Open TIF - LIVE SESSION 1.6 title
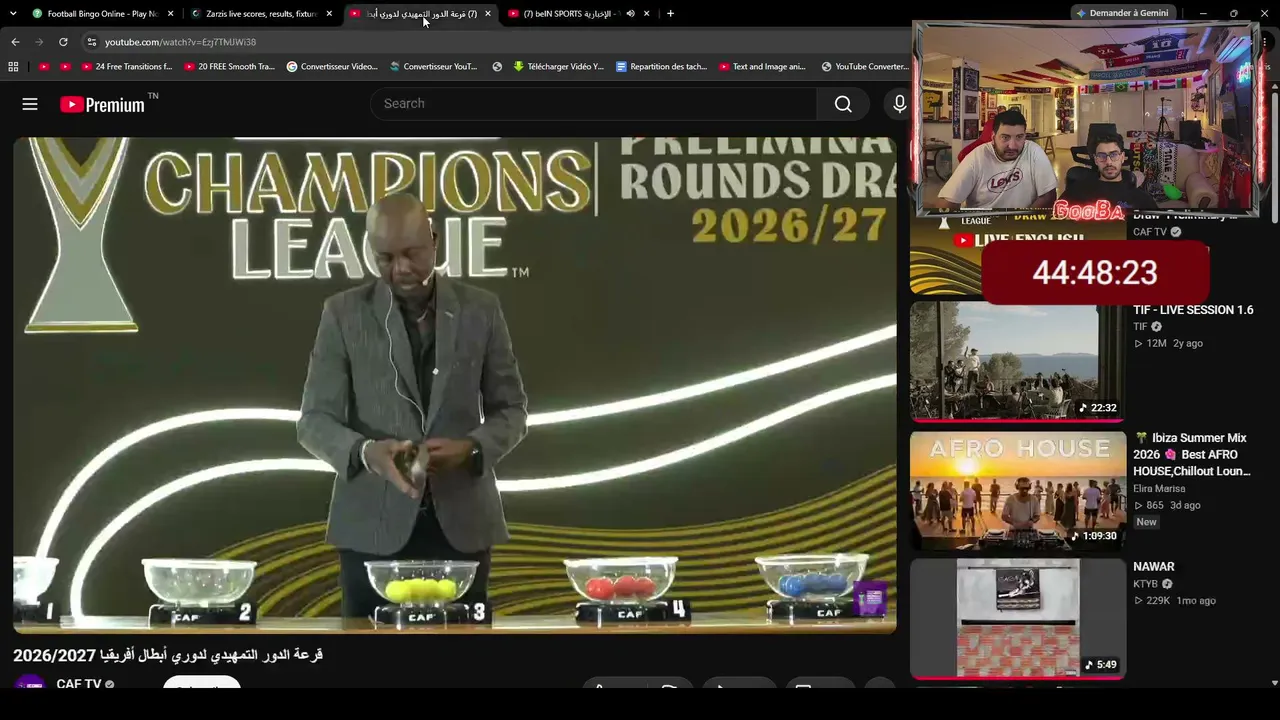The width and height of the screenshot is (1280, 720). pos(1193,310)
